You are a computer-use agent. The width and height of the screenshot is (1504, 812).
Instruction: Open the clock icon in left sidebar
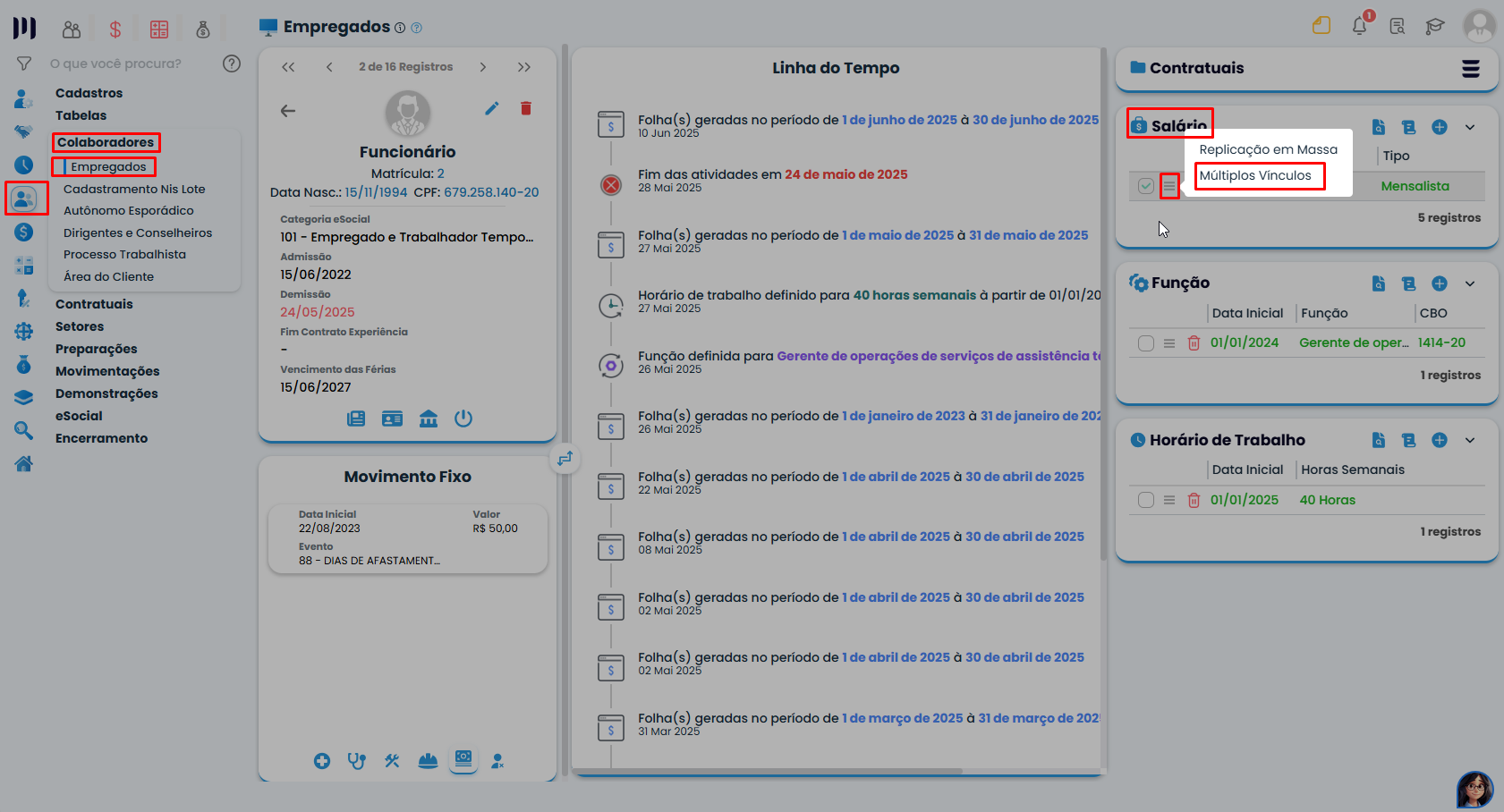tap(24, 165)
